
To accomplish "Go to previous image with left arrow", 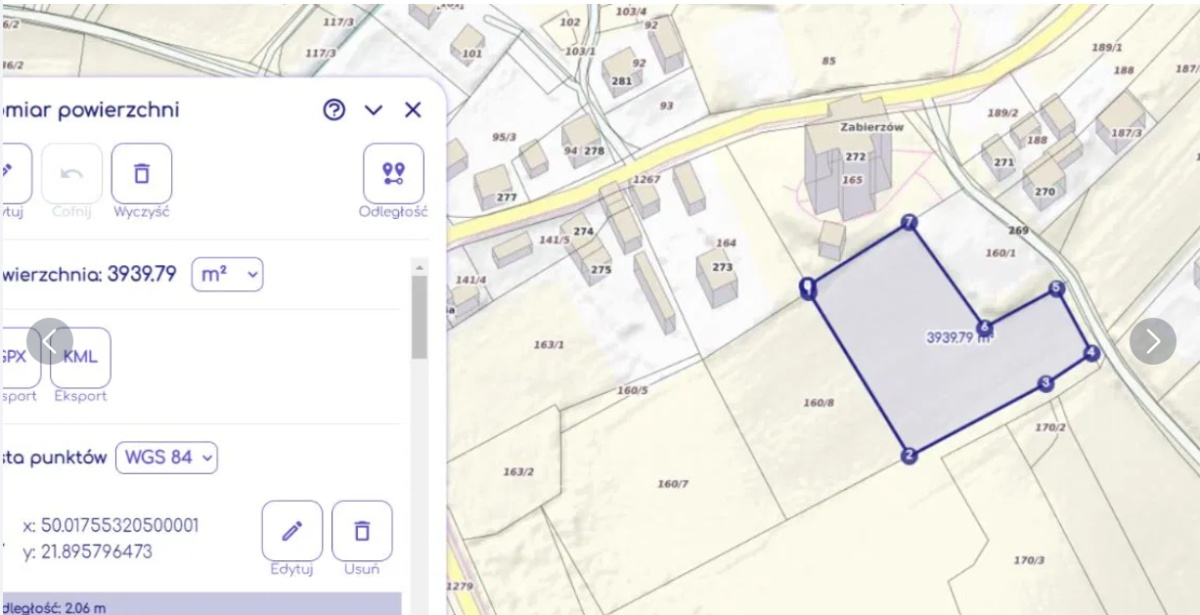I will coord(50,342).
